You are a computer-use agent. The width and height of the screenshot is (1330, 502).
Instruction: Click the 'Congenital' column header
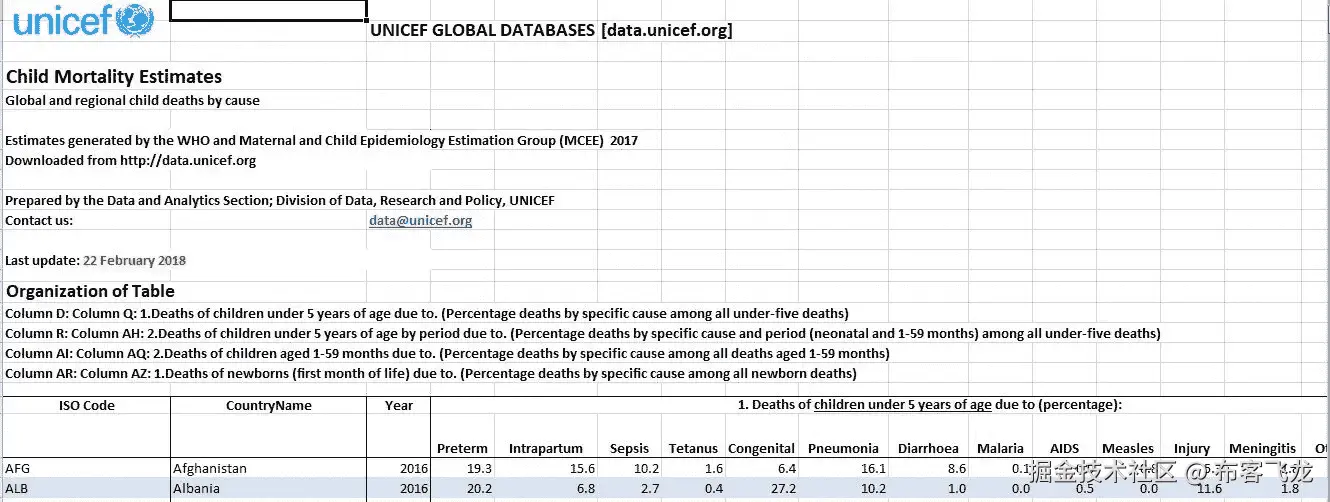[x=761, y=449]
